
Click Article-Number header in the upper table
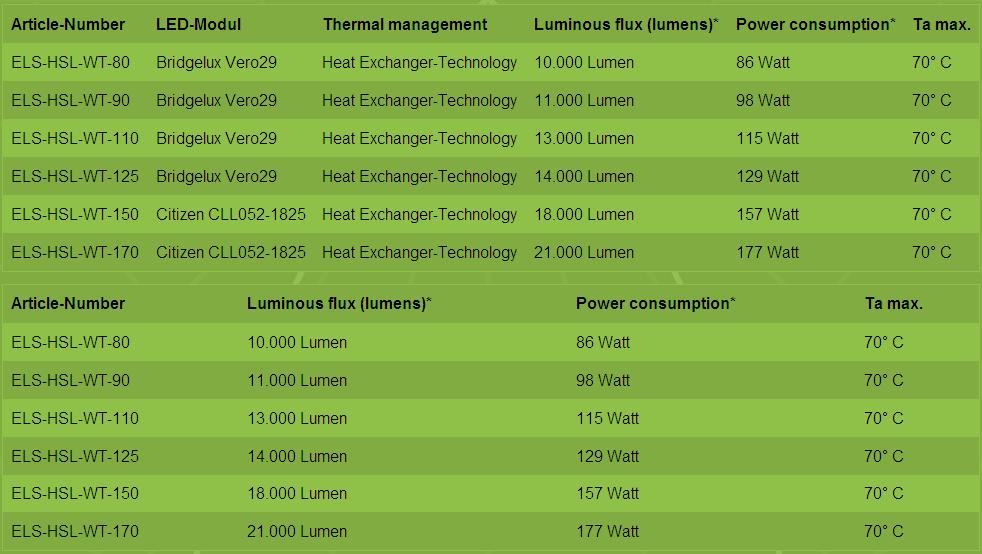pyautogui.click(x=68, y=24)
